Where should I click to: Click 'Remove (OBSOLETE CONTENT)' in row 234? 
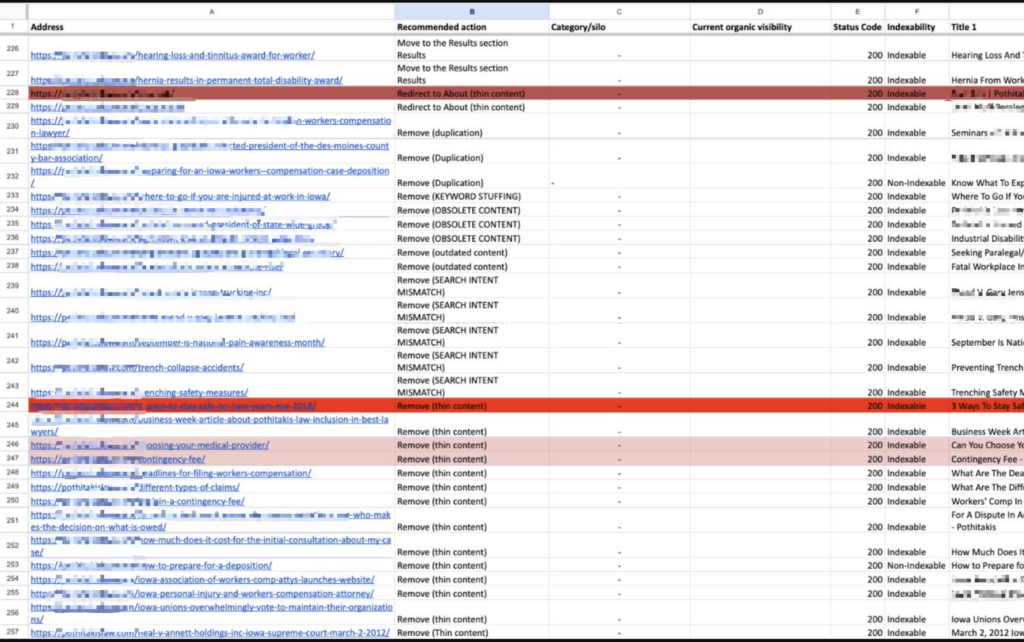tap(458, 211)
